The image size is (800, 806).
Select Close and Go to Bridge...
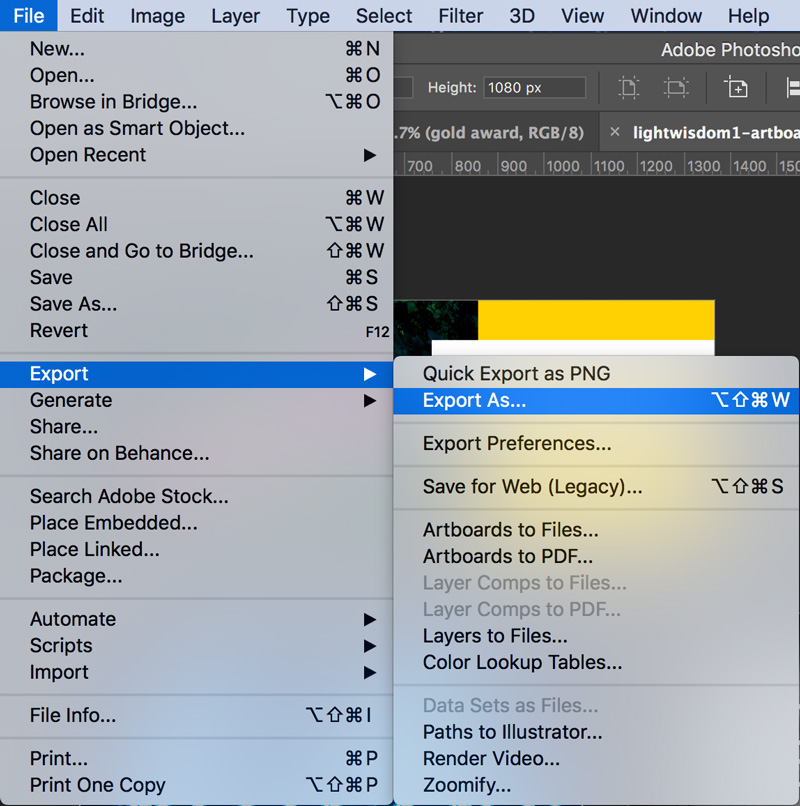tap(196, 251)
